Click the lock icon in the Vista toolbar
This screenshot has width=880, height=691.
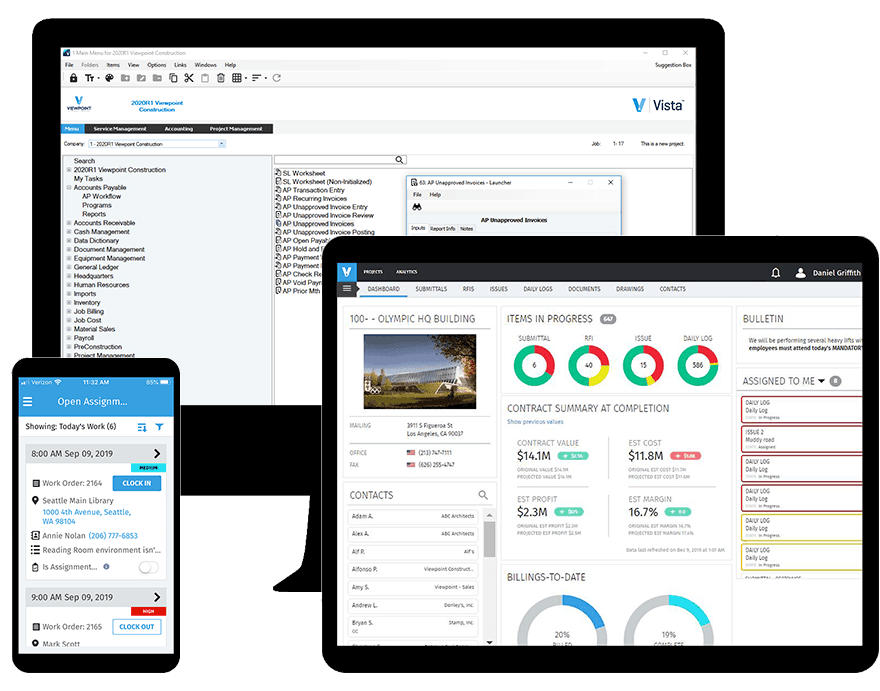(x=73, y=77)
